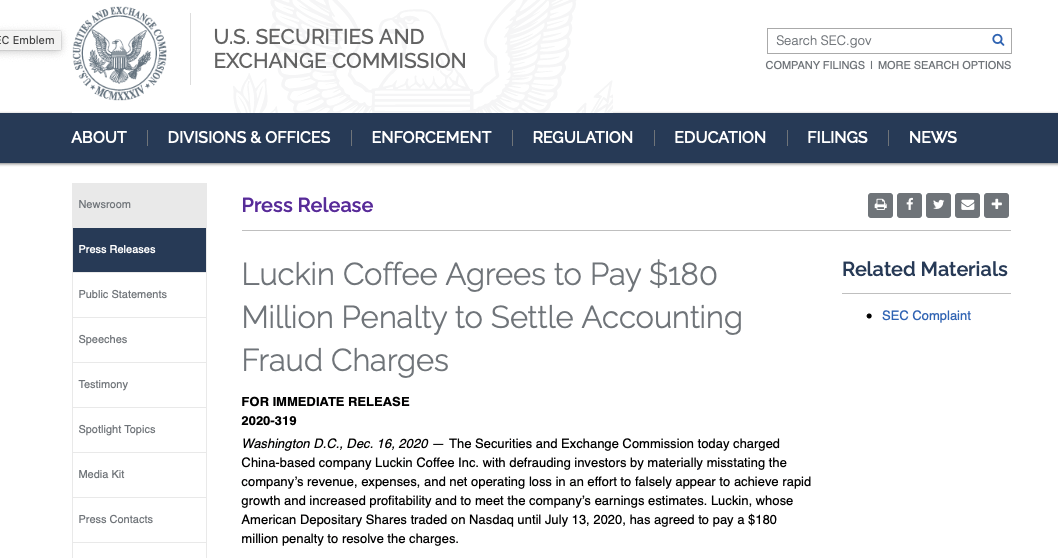This screenshot has width=1058, height=558.
Task: Expand the Regulation navigation menu
Action: tap(582, 138)
